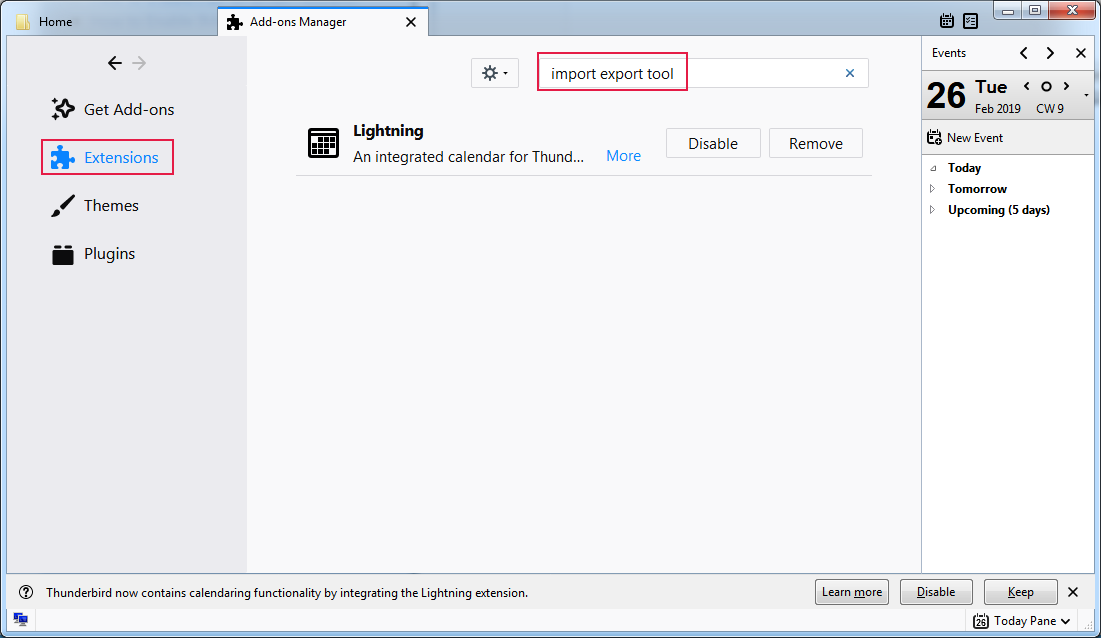Go forward using the right arrow
Screen dimensions: 1101x638
point(139,63)
